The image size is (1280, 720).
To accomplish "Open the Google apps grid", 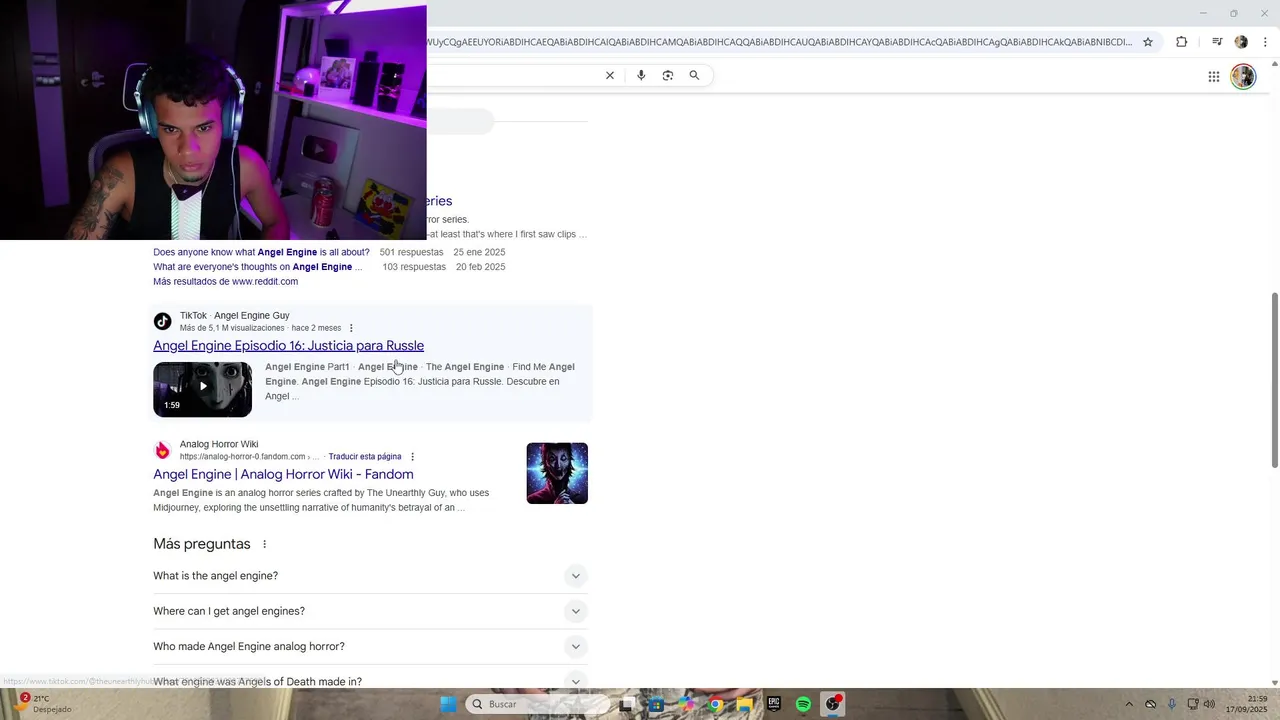I will click(1213, 76).
